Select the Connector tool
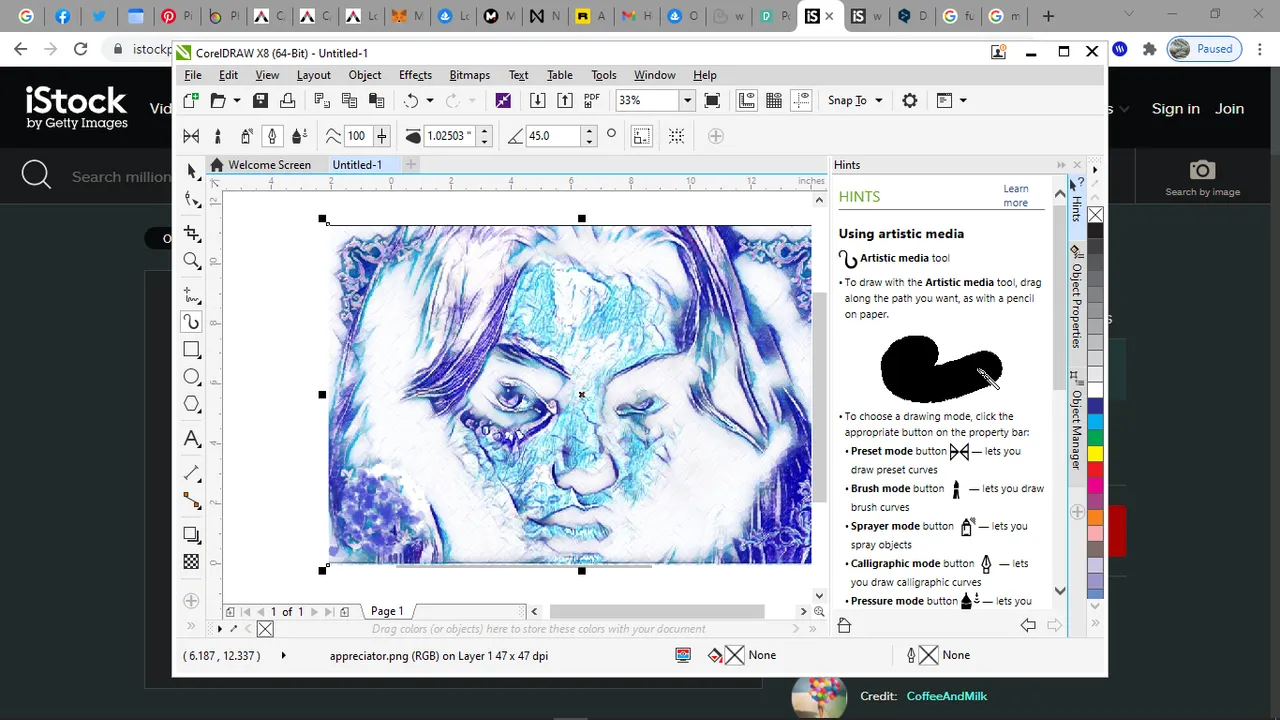The height and width of the screenshot is (720, 1280). pyautogui.click(x=192, y=500)
